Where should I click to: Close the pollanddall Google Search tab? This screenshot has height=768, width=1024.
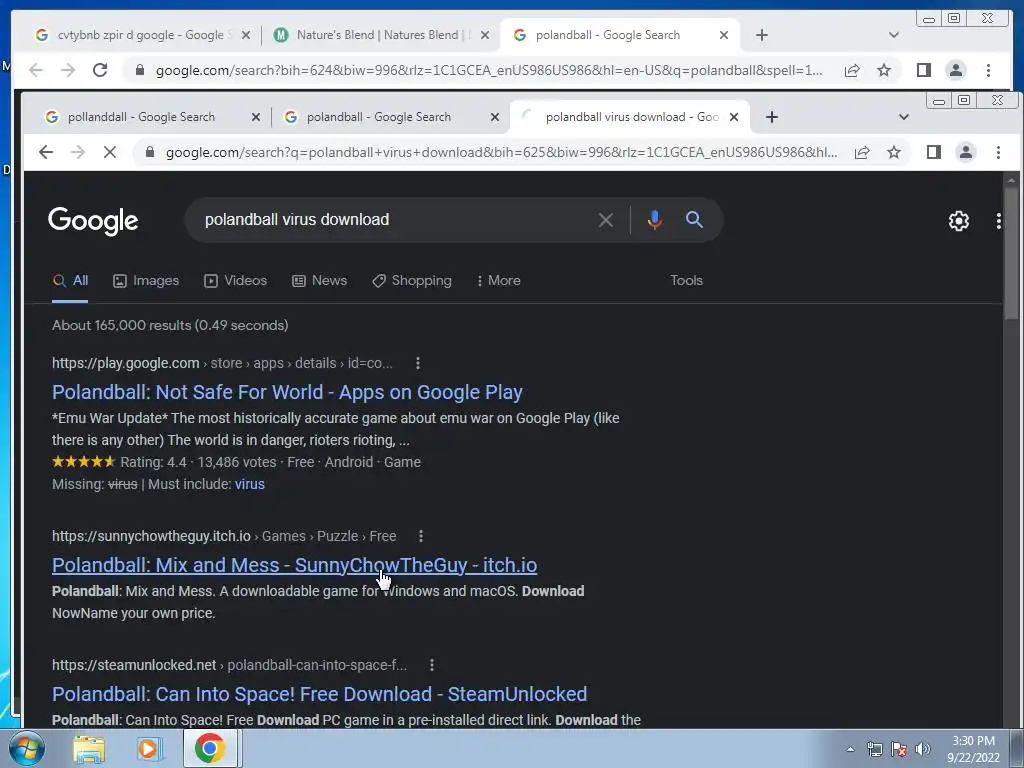pyautogui.click(x=256, y=117)
